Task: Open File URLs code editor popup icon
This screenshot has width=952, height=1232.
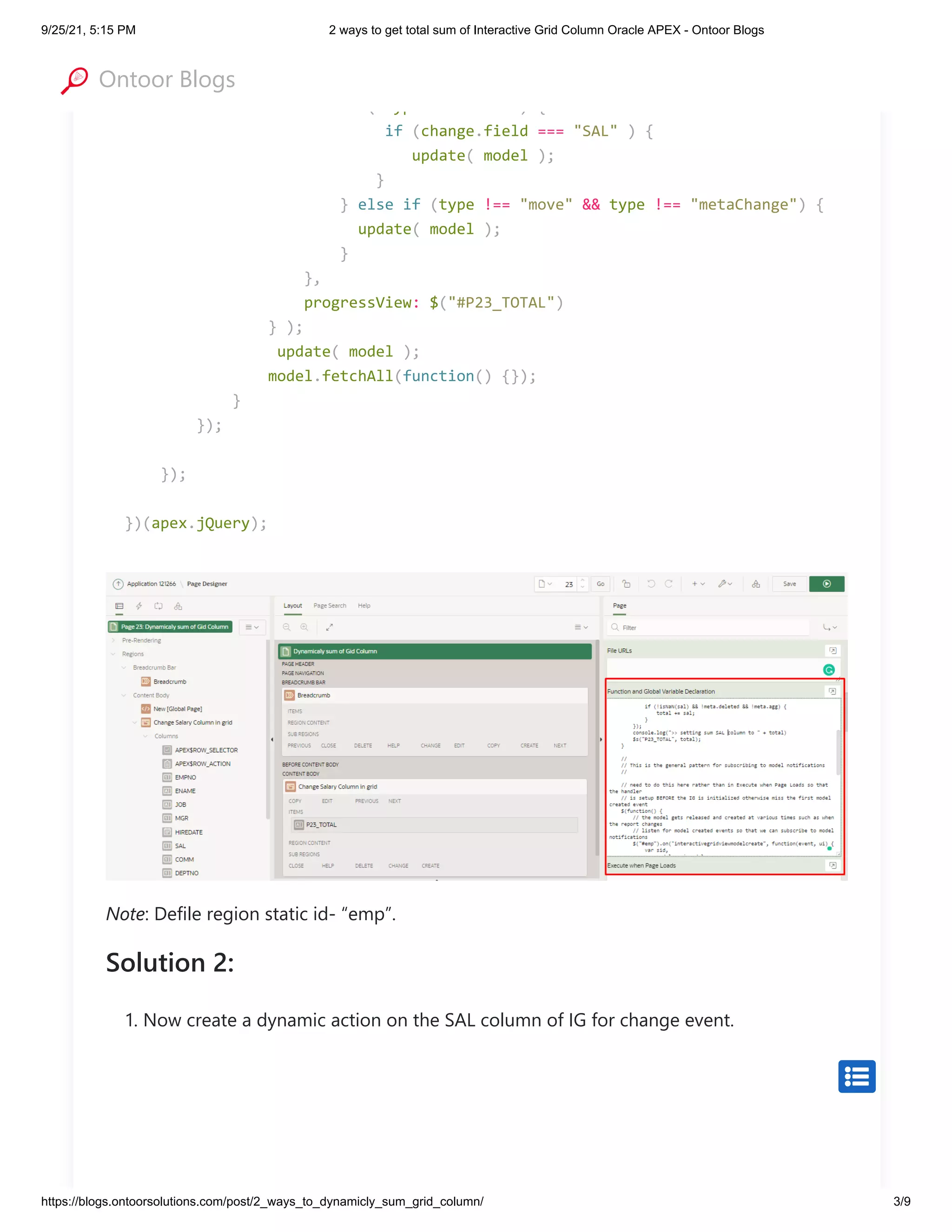Action: [x=833, y=650]
